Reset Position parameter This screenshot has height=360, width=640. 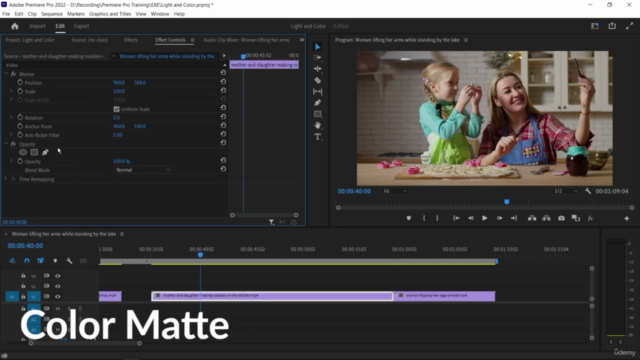[x=223, y=82]
